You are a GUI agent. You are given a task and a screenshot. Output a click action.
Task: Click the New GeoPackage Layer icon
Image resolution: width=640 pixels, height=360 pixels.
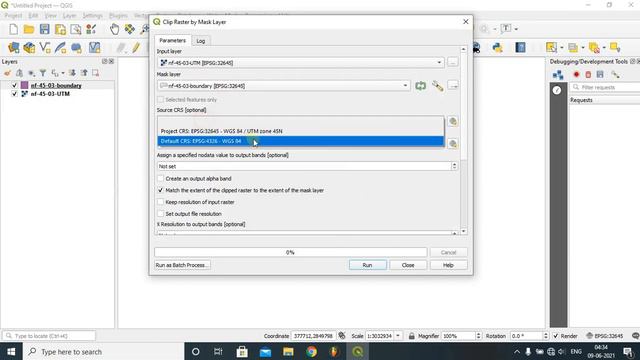pyautogui.click(x=29, y=48)
